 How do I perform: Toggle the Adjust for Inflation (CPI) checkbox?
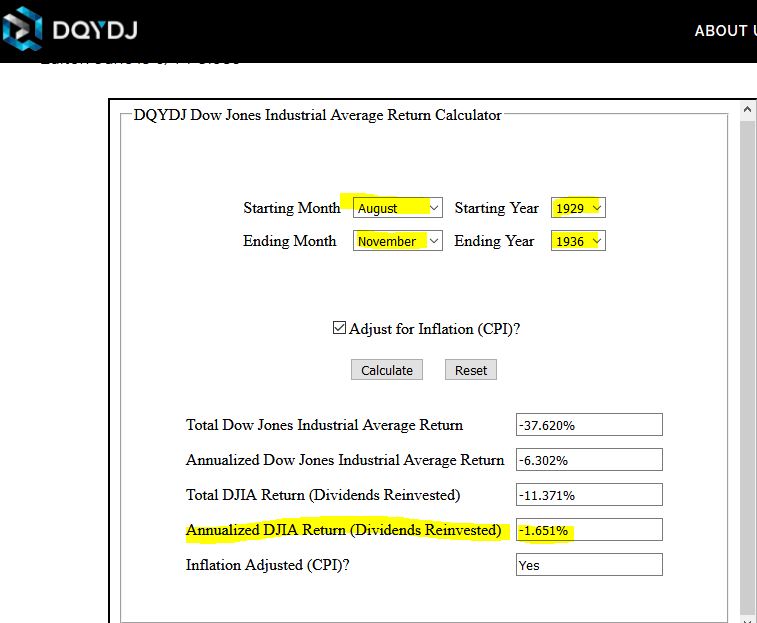click(339, 328)
